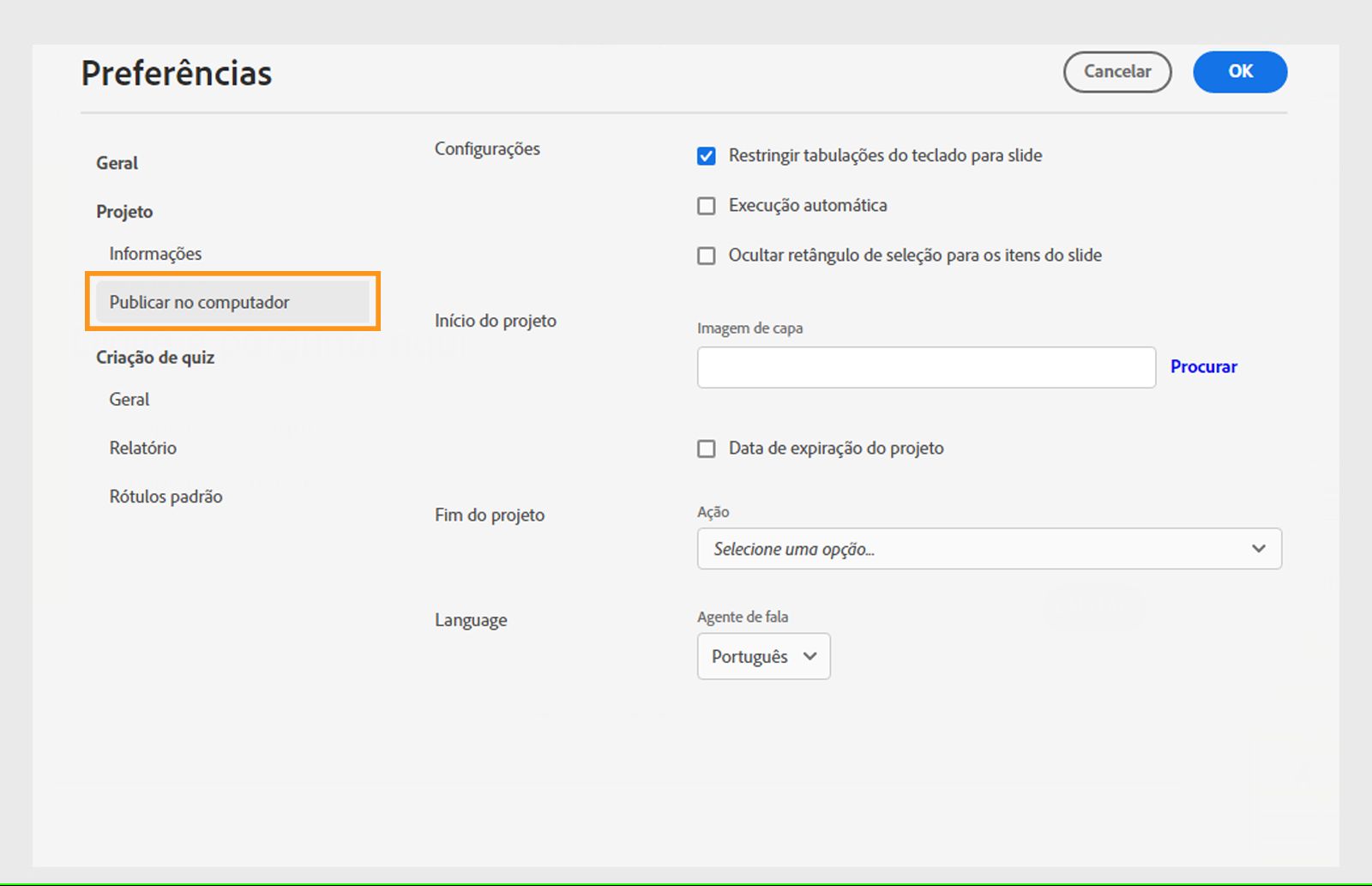Enable the Execução automática checkbox

tap(707, 206)
